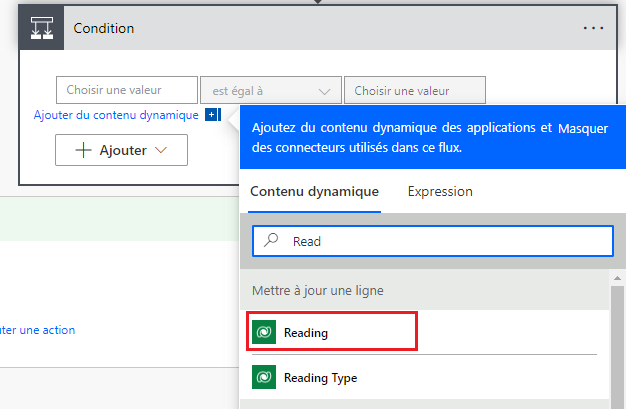Image resolution: width=626 pixels, height=409 pixels.
Task: Switch to the Contenu dynamique tab
Action: tap(314, 192)
